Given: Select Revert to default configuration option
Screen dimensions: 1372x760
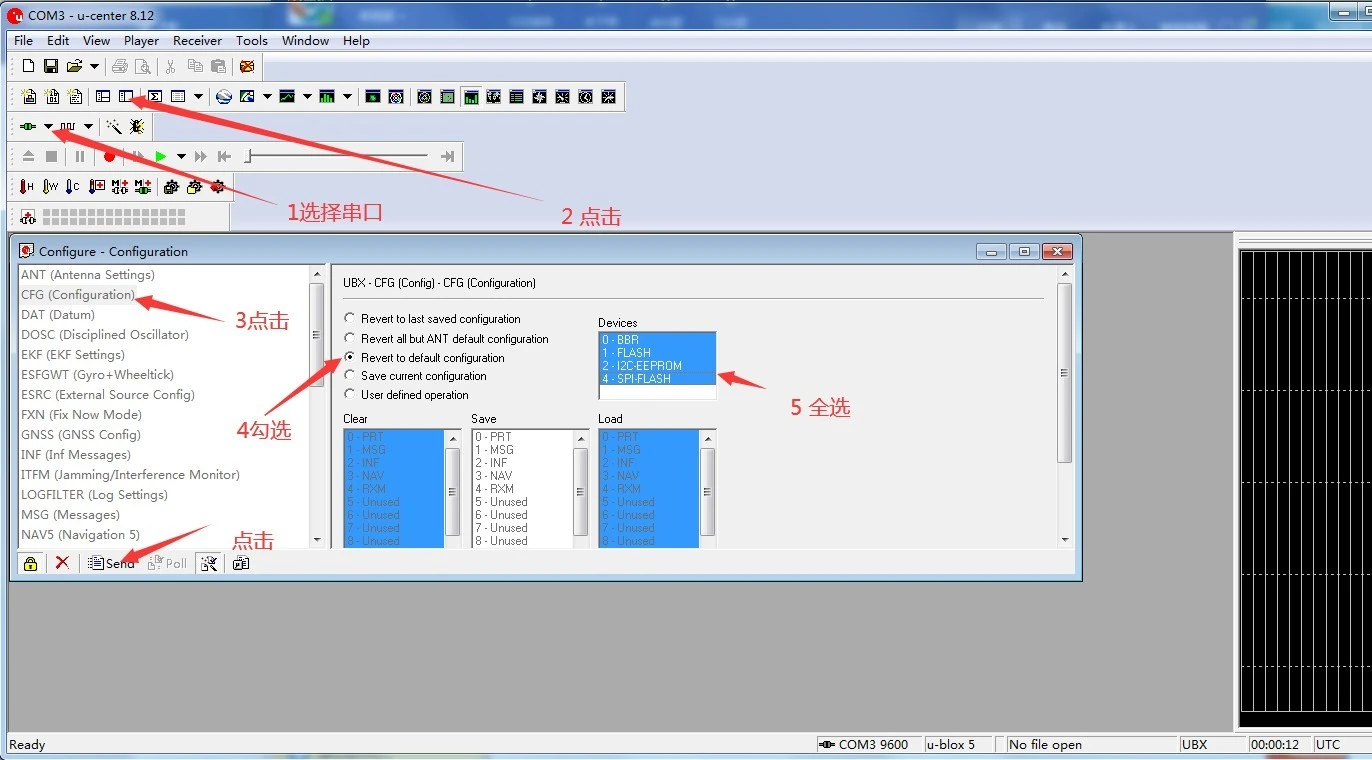Looking at the screenshot, I should pos(425,358).
